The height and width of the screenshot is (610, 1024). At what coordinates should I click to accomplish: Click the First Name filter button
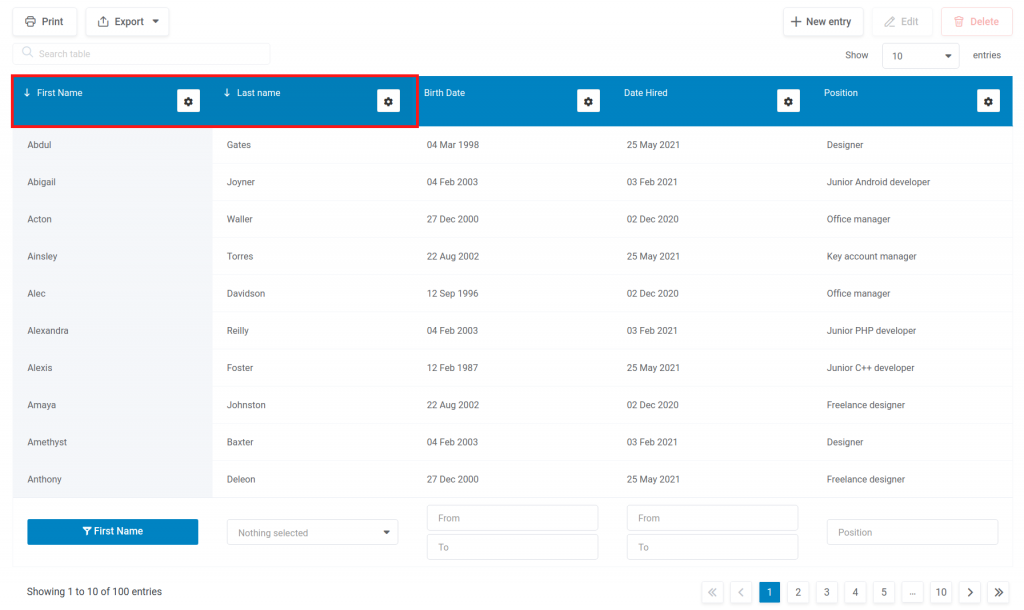click(x=112, y=531)
